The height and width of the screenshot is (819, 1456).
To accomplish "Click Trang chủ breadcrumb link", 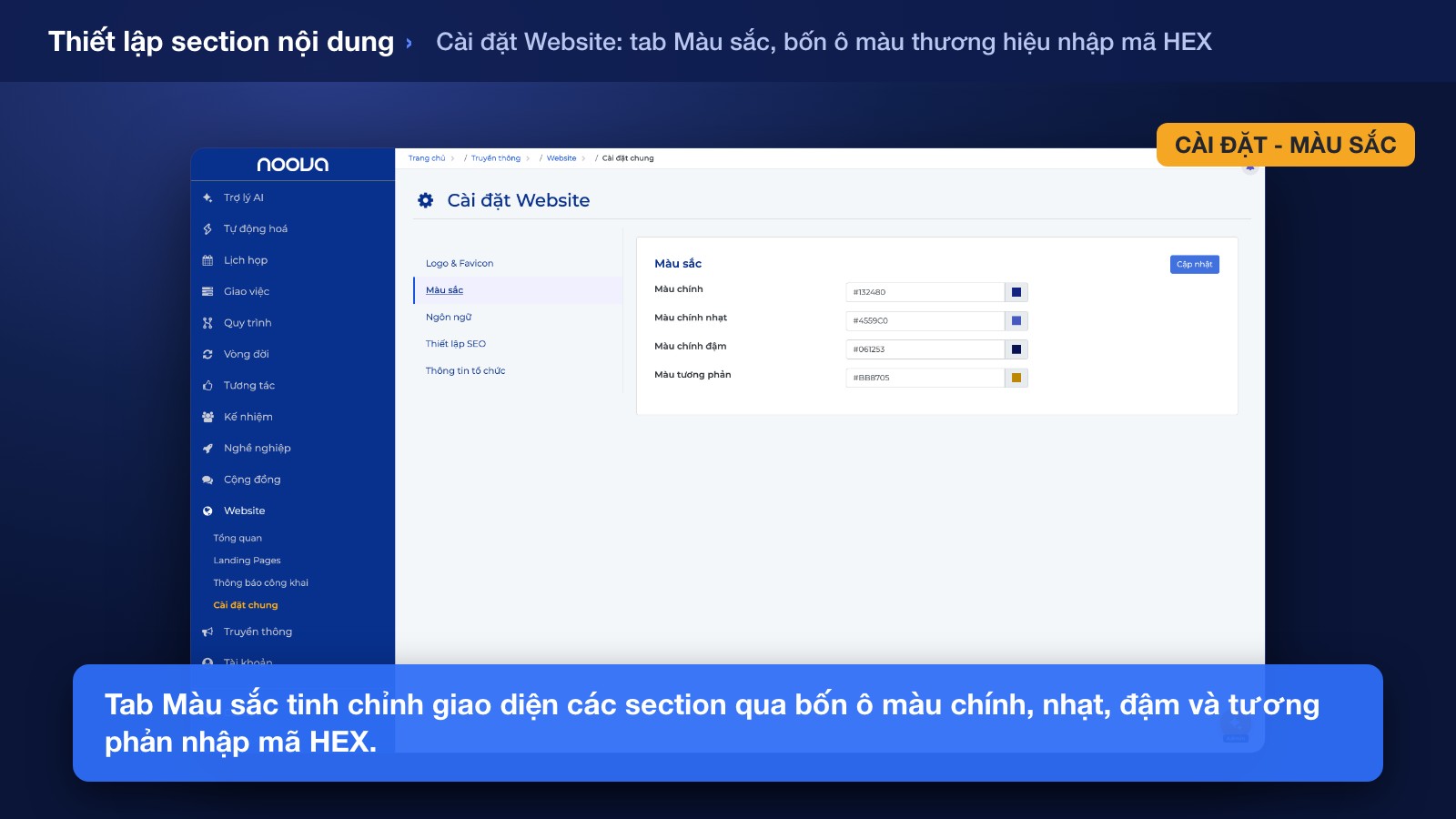I will tap(427, 158).
